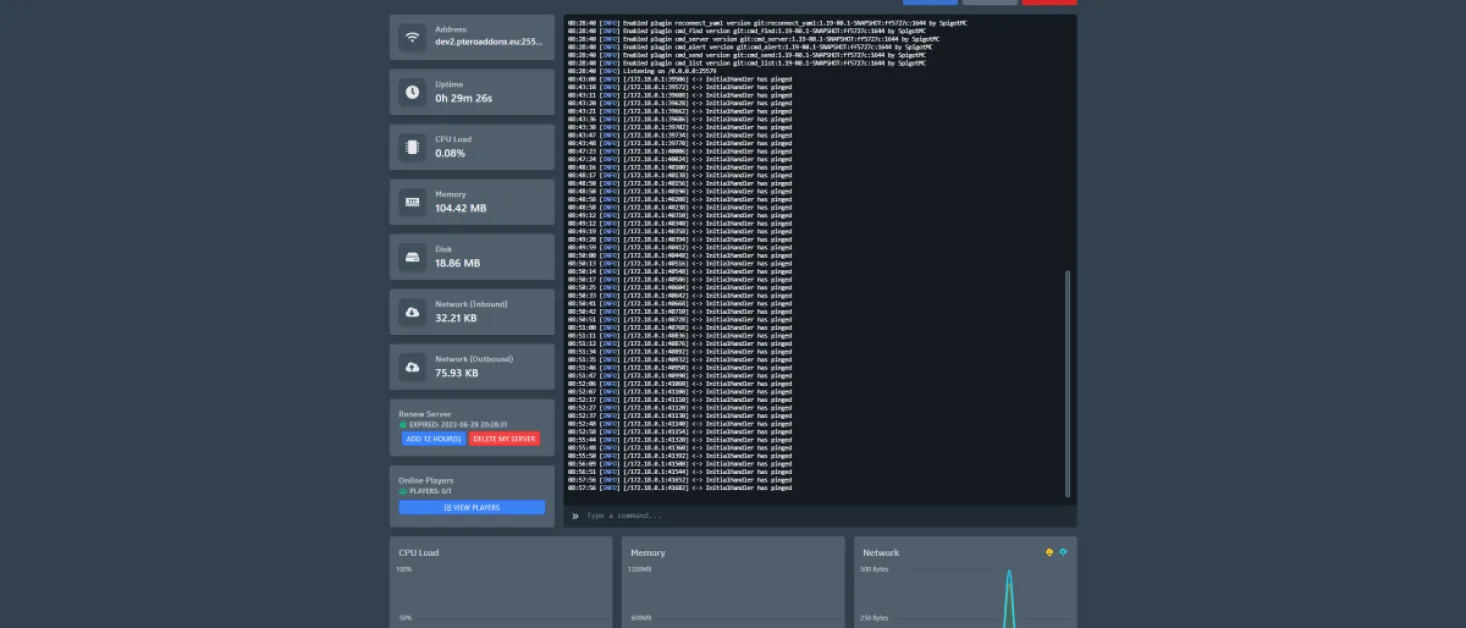Click the Network (Inbound) cloud download icon
The image size is (1466, 628).
412,312
